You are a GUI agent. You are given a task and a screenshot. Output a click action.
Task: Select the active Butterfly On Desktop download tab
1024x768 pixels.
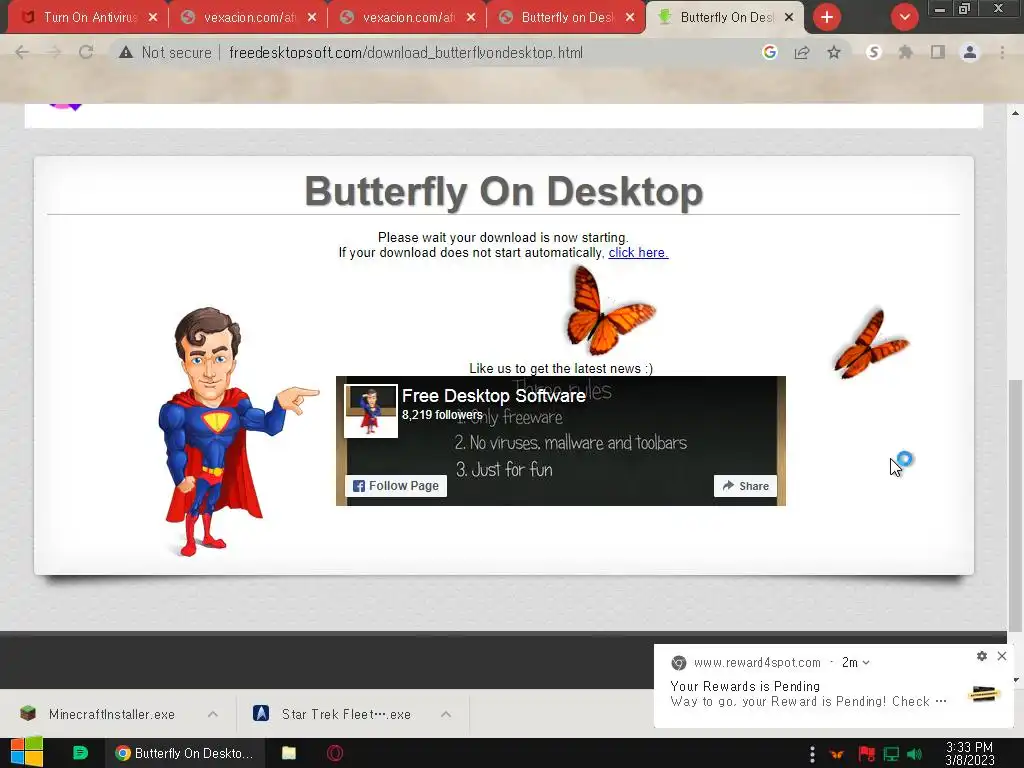tap(725, 17)
